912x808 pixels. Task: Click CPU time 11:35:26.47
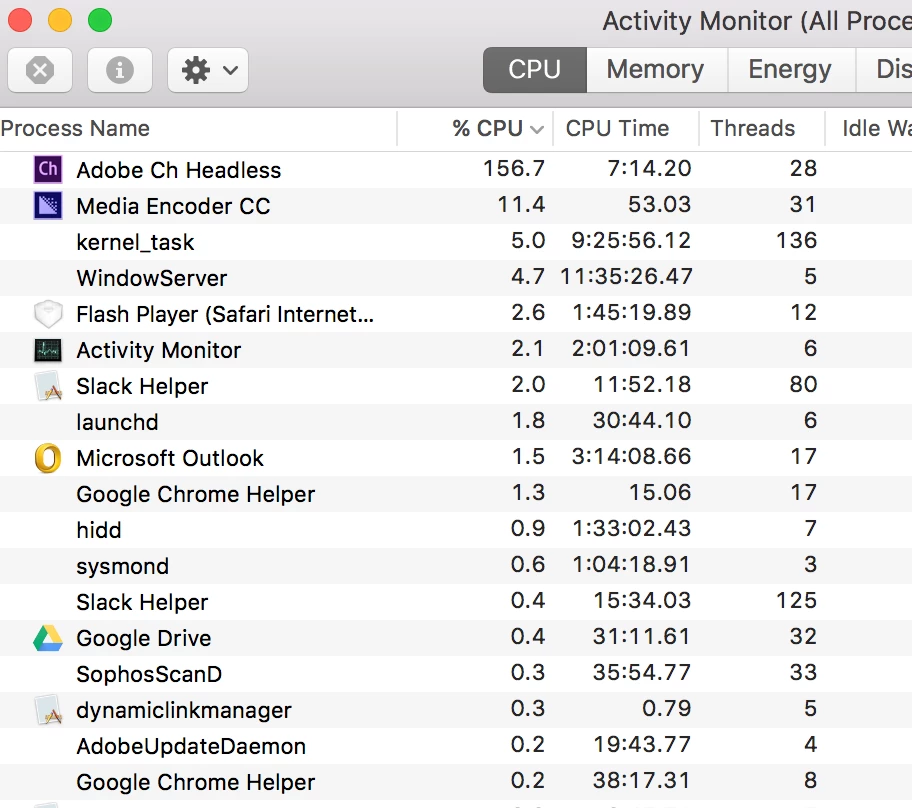(x=626, y=277)
